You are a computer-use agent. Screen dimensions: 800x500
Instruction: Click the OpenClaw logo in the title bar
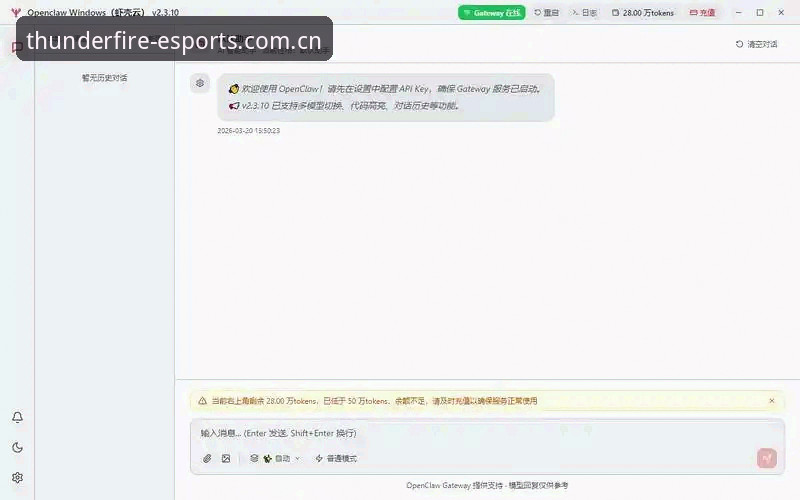(15, 13)
